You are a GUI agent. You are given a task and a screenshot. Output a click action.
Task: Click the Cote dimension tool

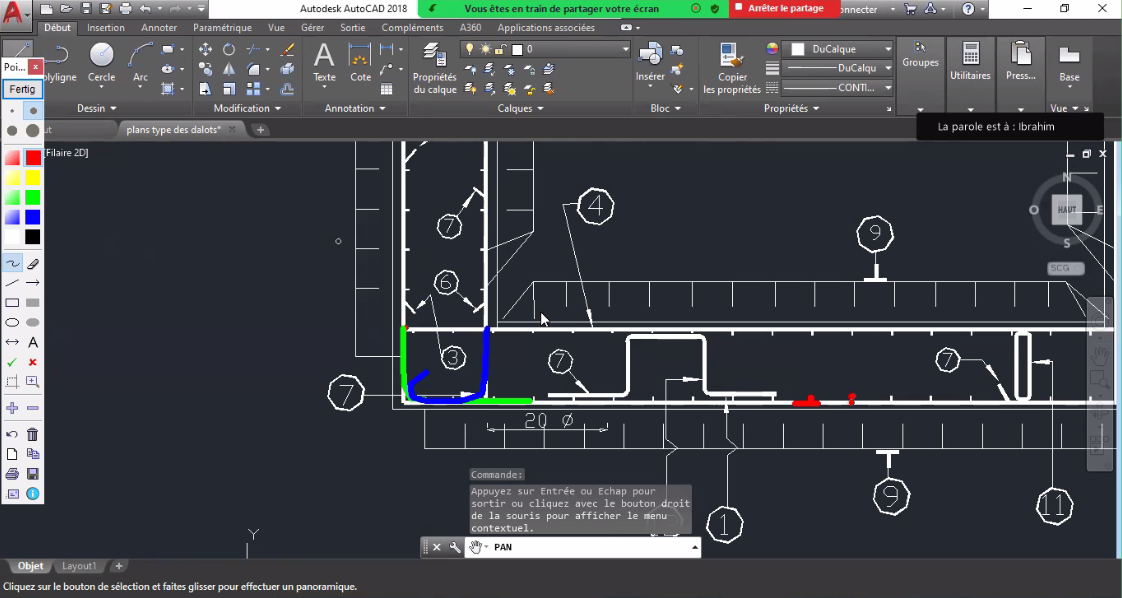coord(360,62)
